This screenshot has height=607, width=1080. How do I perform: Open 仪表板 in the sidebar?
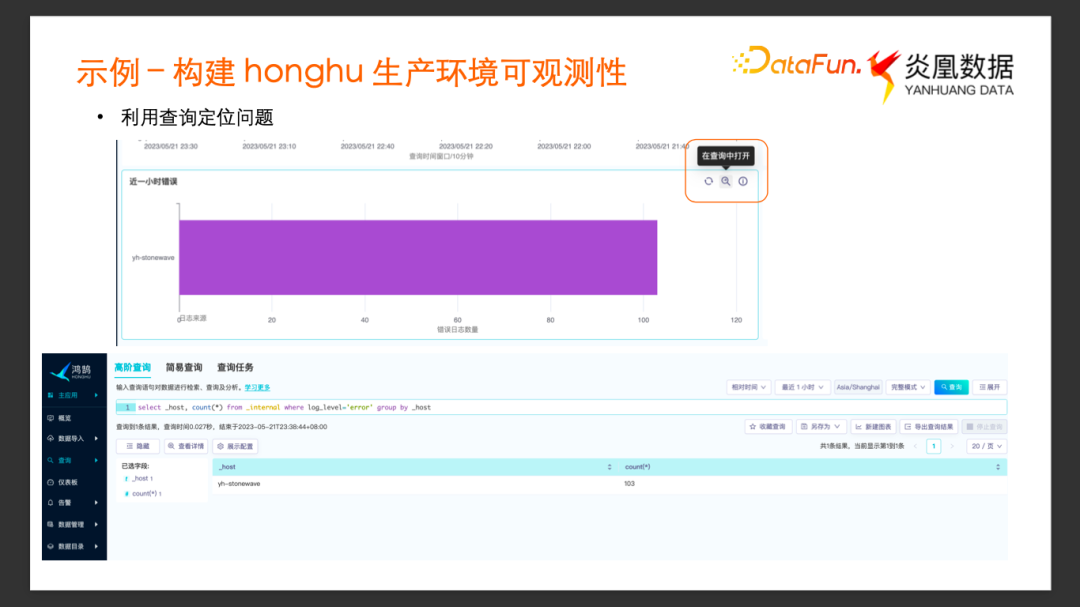67,482
